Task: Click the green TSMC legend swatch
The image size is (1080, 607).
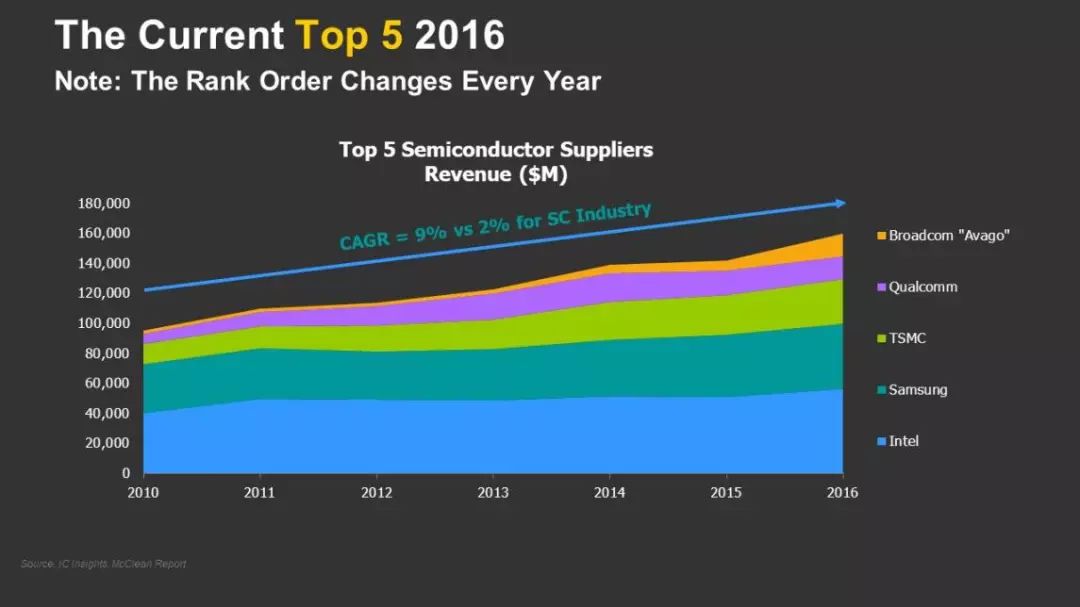Action: [881, 338]
